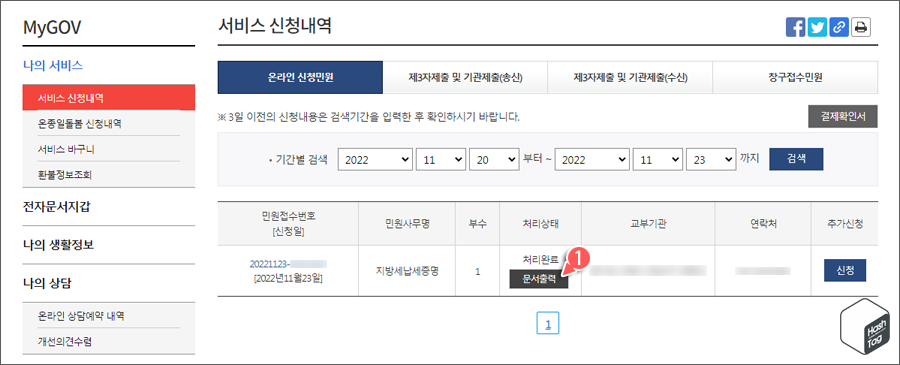Open 전자문서지갑 section
Viewport: 900px width, 365px height.
[56, 207]
